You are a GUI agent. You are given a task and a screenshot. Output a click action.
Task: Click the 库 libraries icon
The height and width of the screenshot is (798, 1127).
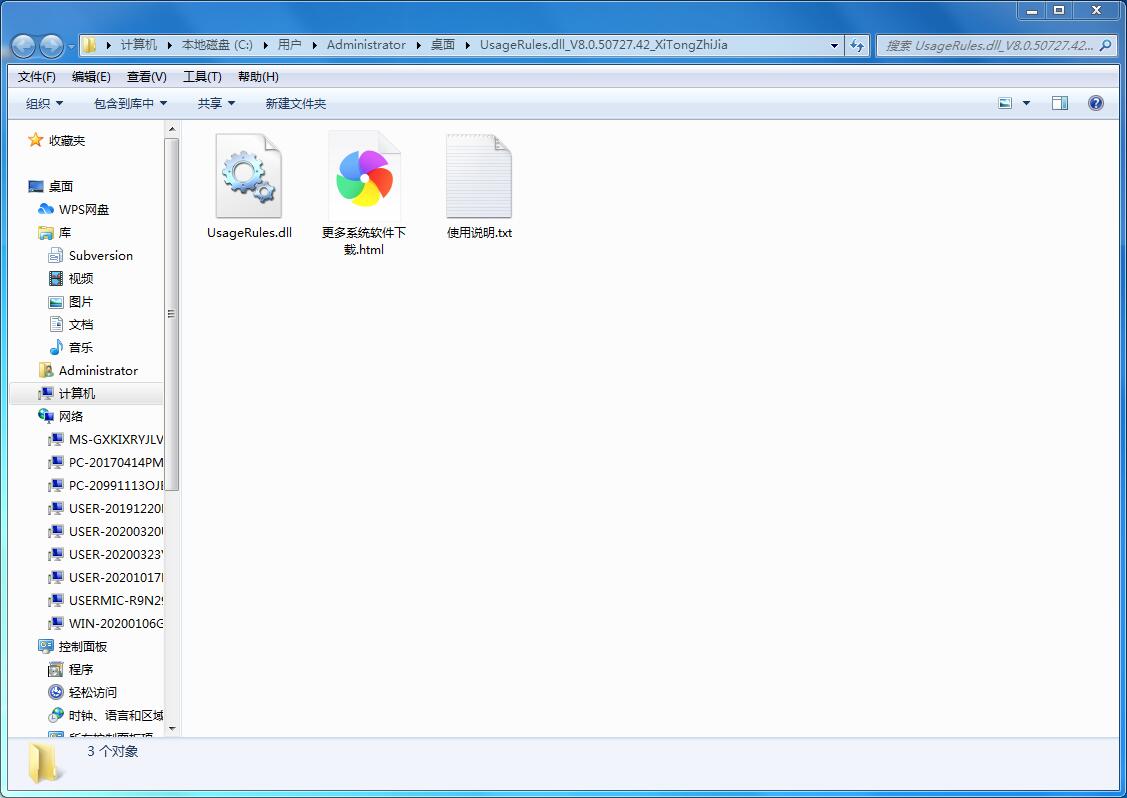coord(46,232)
